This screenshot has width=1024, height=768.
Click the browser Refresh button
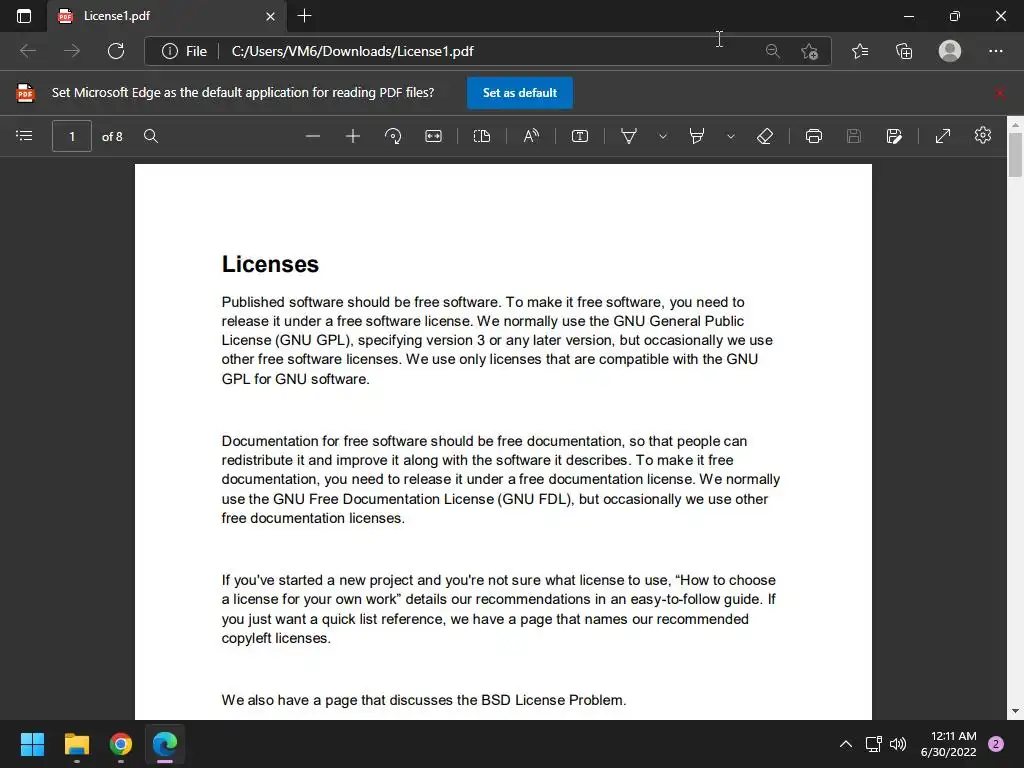click(x=116, y=51)
